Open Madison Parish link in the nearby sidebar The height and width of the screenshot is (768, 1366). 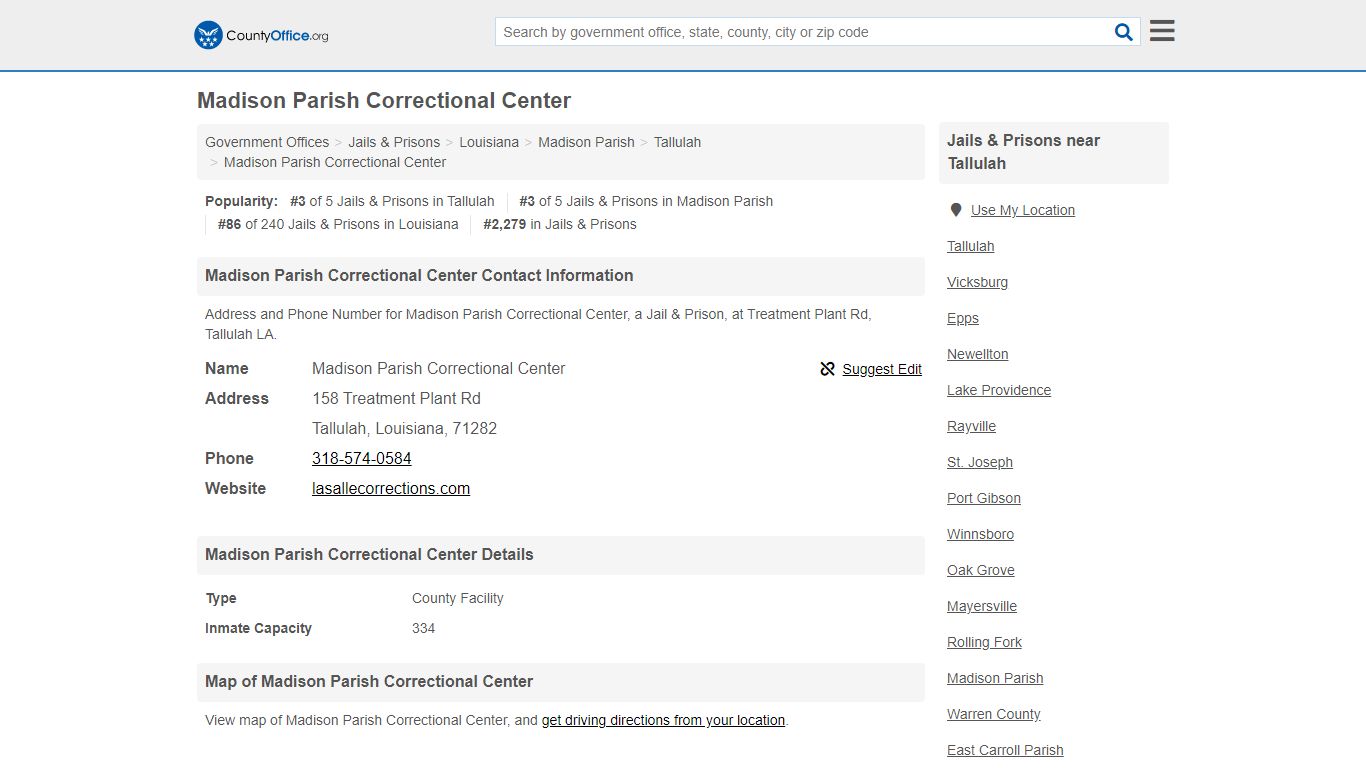click(995, 678)
